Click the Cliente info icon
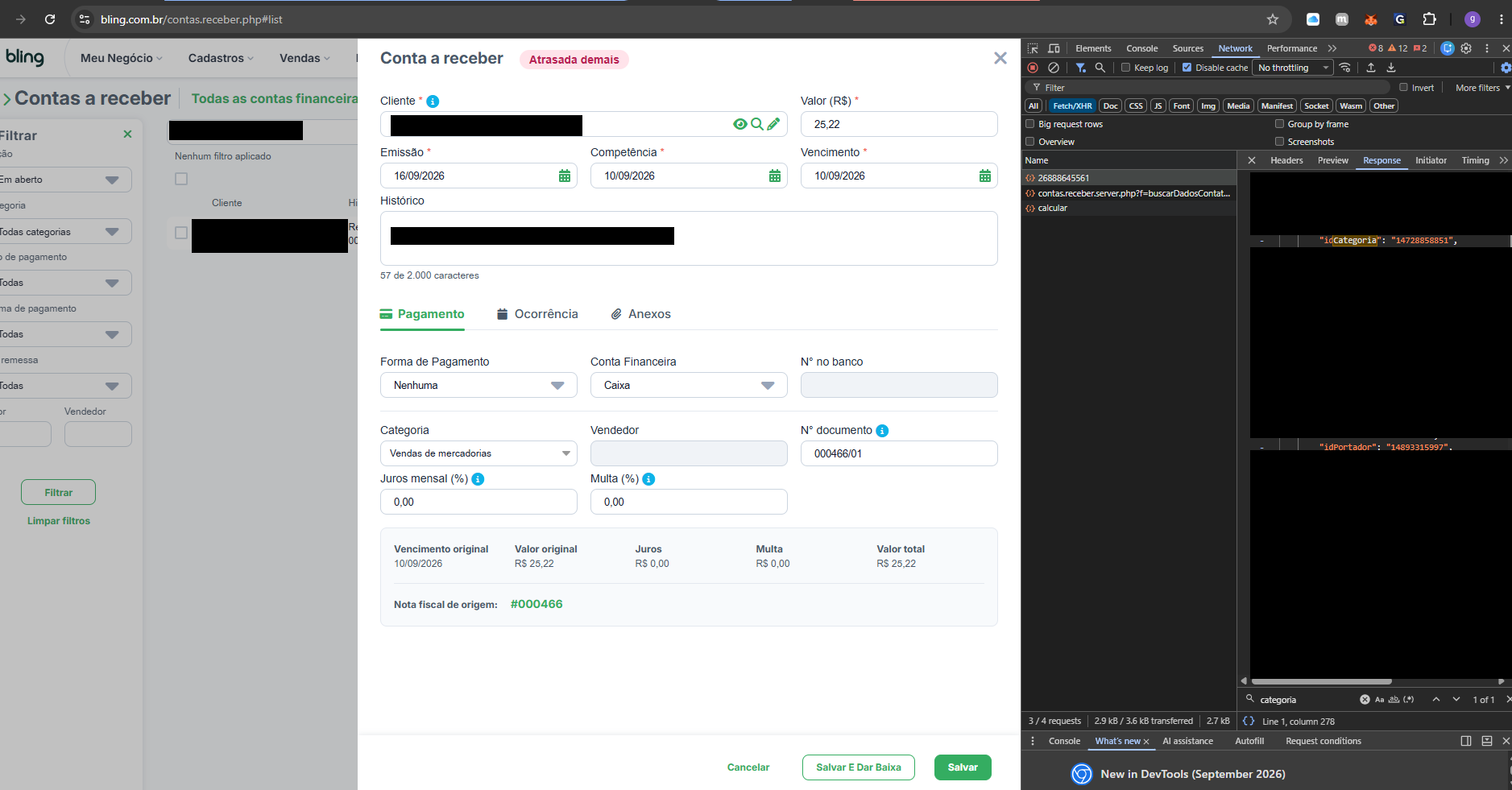 tap(433, 101)
